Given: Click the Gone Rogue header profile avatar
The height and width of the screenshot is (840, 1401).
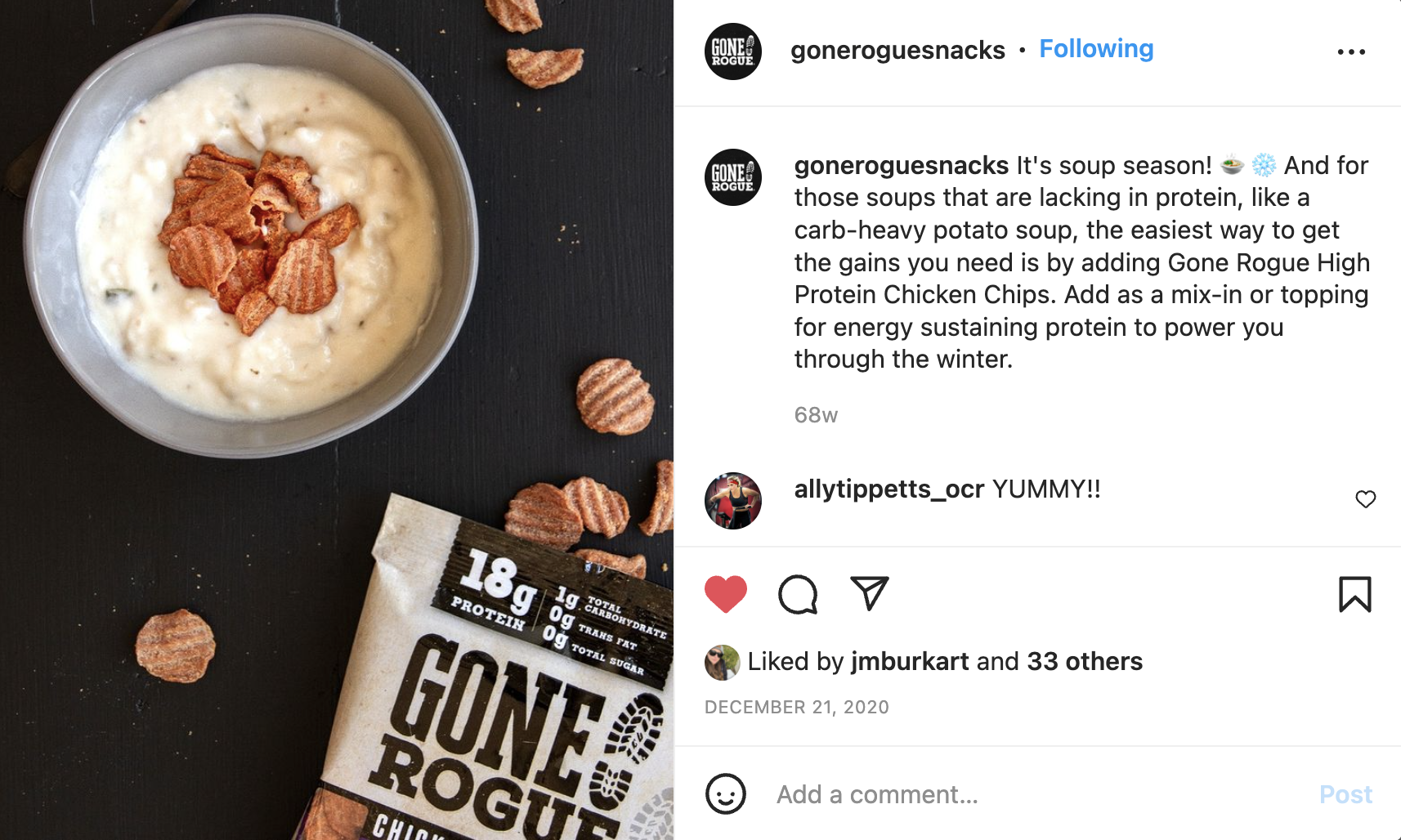Looking at the screenshot, I should click(733, 51).
